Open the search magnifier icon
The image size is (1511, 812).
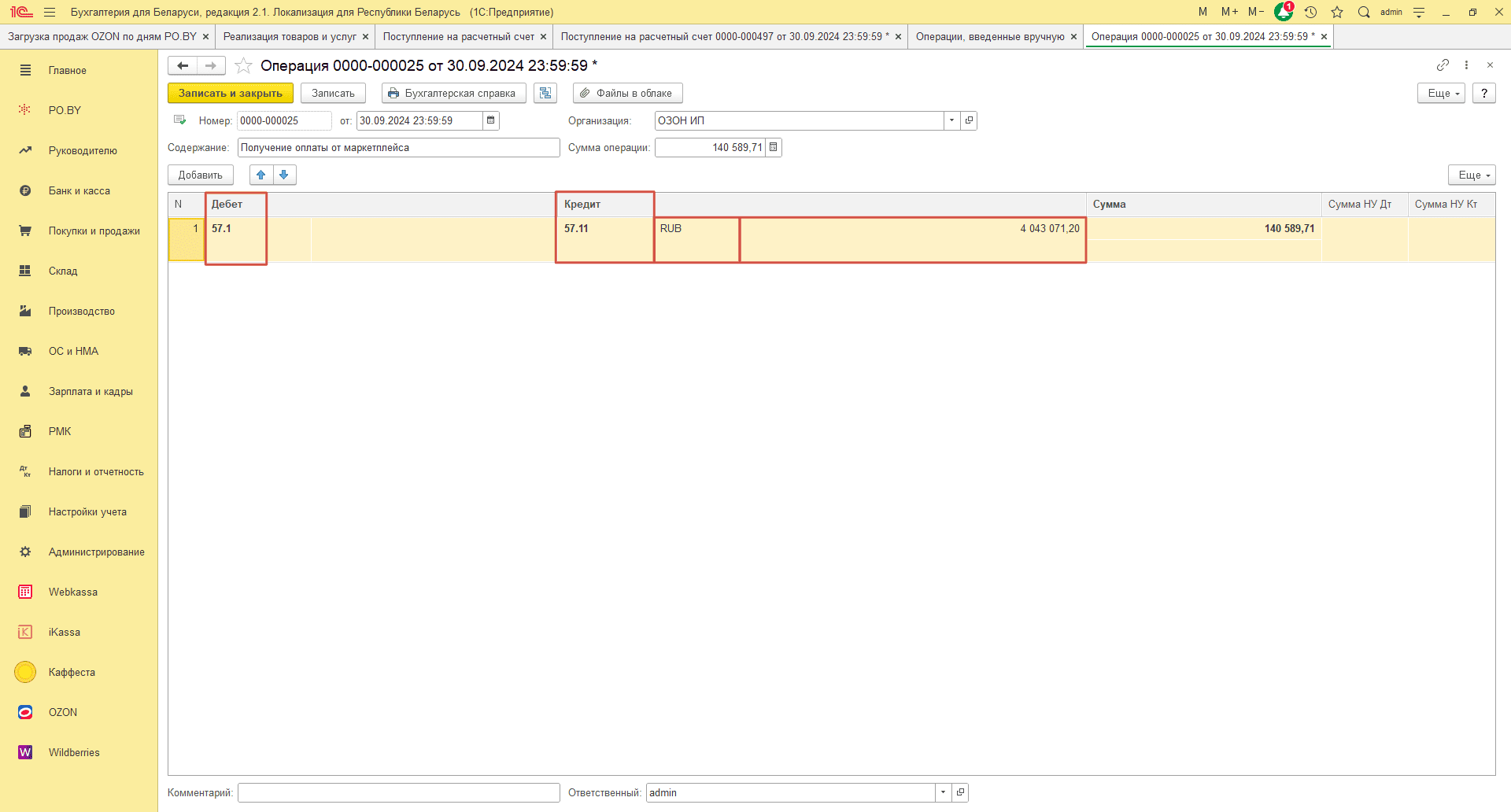1364,12
